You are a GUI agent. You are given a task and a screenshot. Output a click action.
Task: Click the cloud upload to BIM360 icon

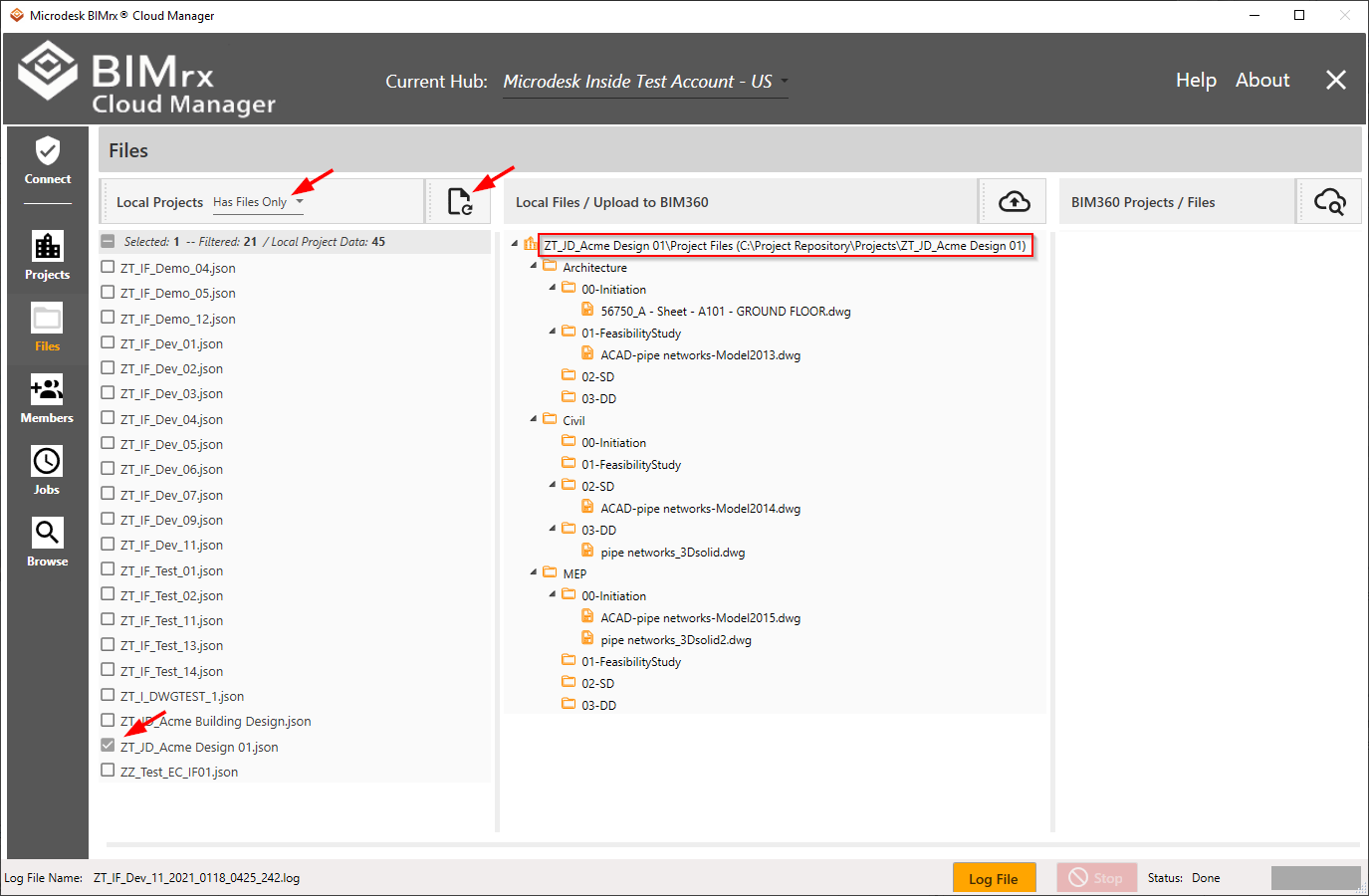click(1014, 202)
